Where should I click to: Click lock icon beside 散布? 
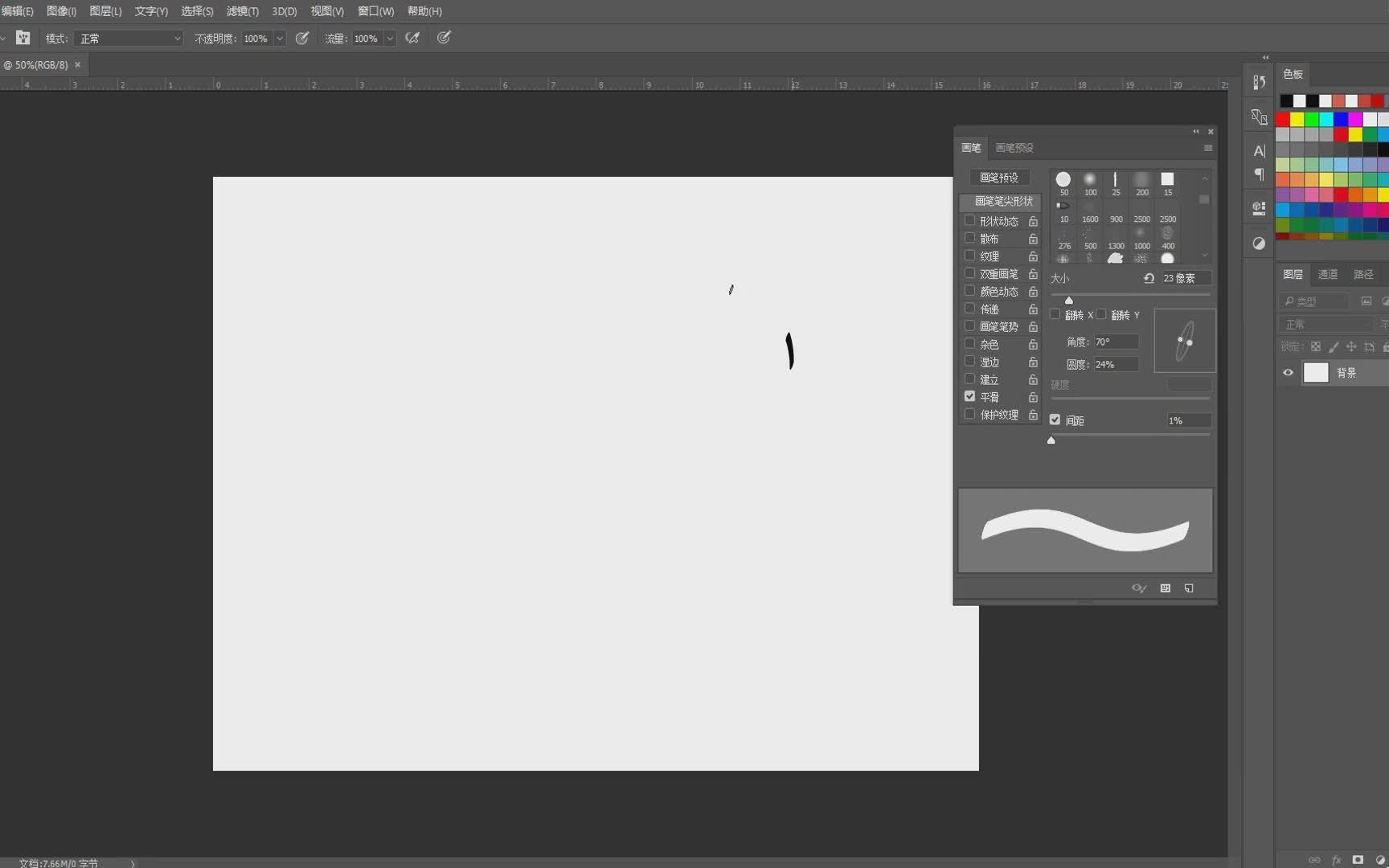1033,239
